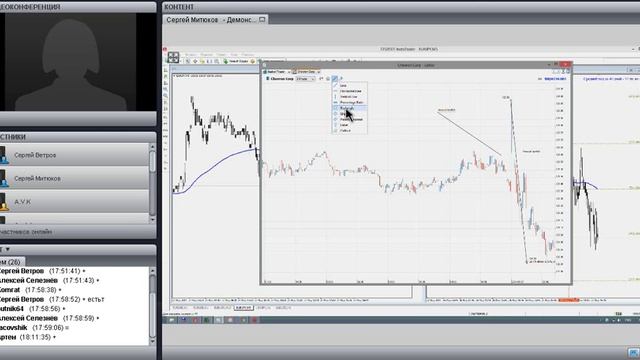Click icon at bottom-right corner of content panel
This screenshot has height=360, width=640.
pos(634,353)
